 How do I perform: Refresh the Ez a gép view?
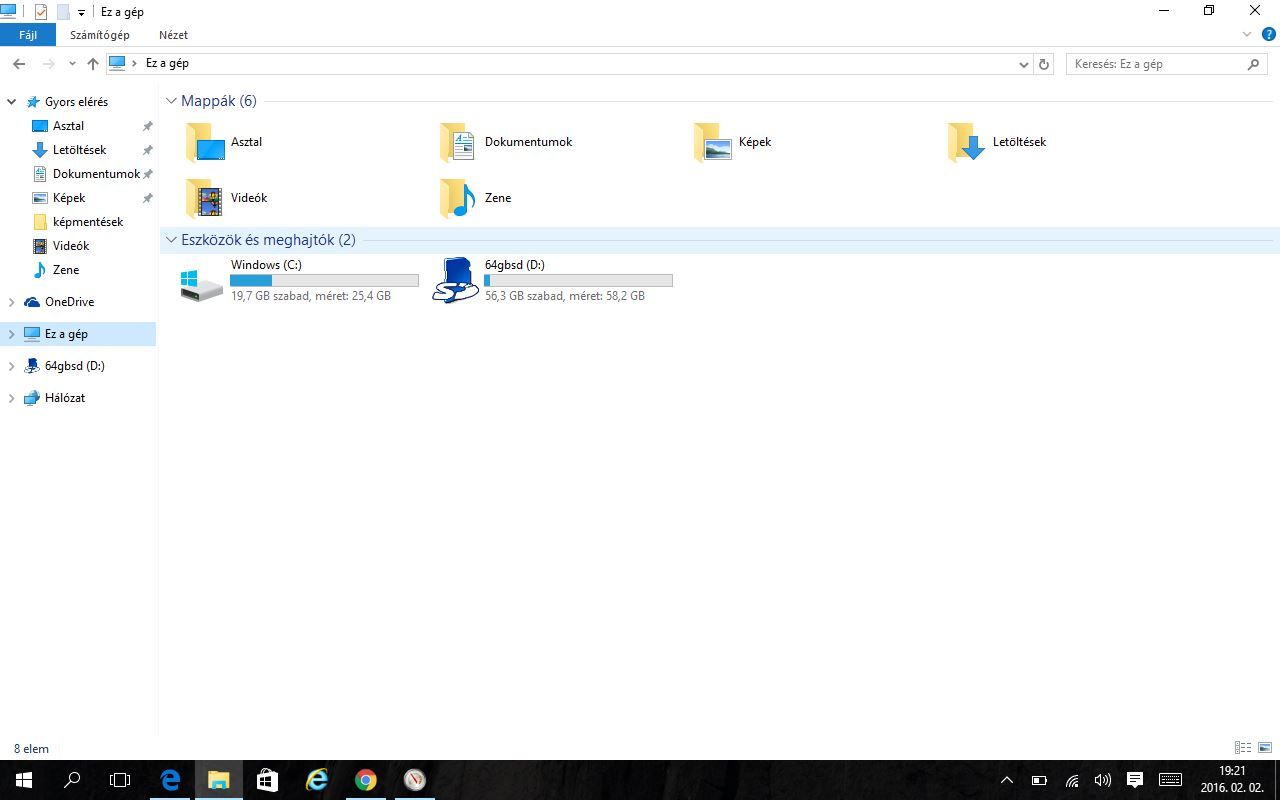click(x=1044, y=64)
